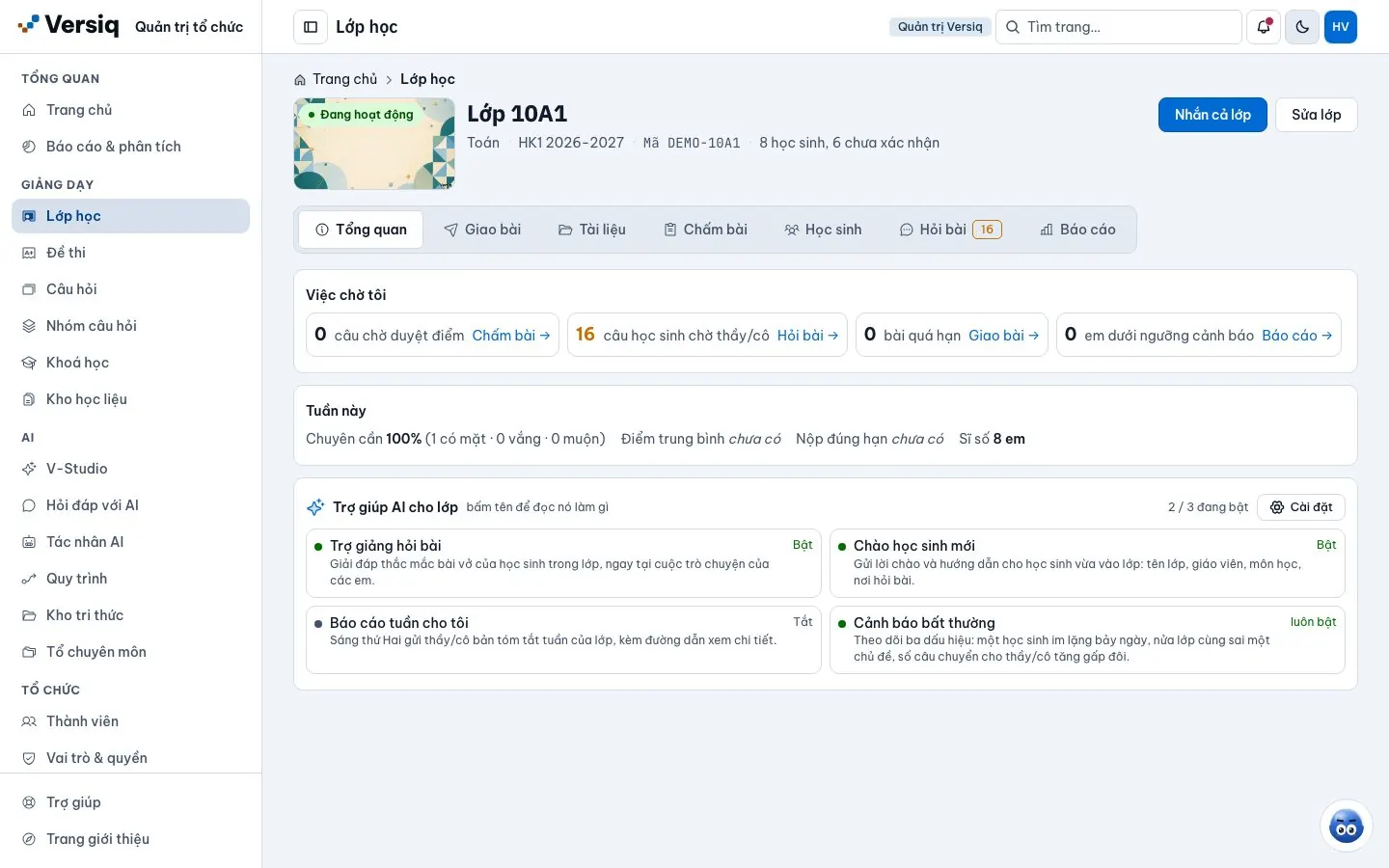This screenshot has height=868, width=1389.
Task: Click the Nhắn cả lớp button
Action: 1212,115
